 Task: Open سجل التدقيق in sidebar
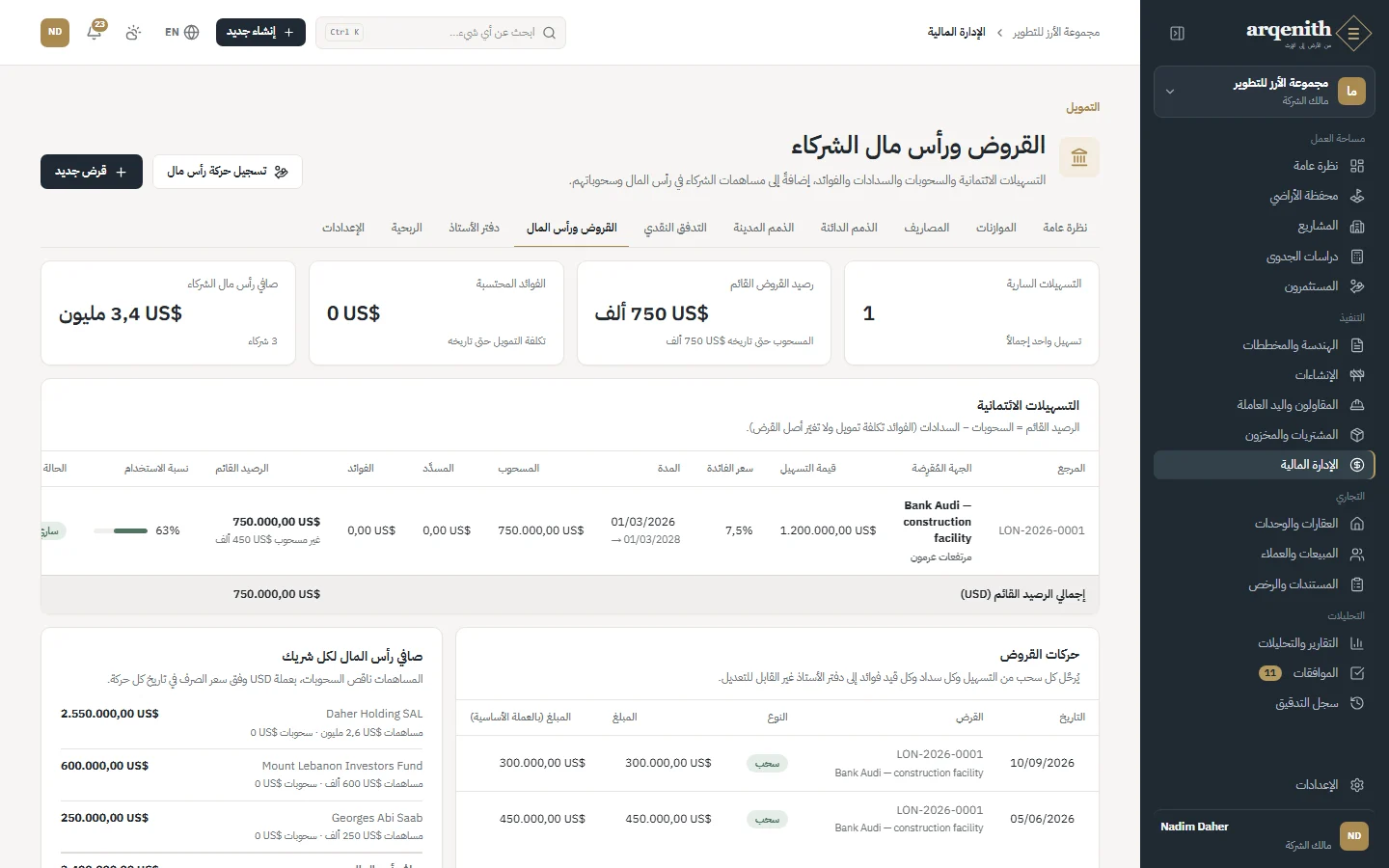tap(1265, 703)
